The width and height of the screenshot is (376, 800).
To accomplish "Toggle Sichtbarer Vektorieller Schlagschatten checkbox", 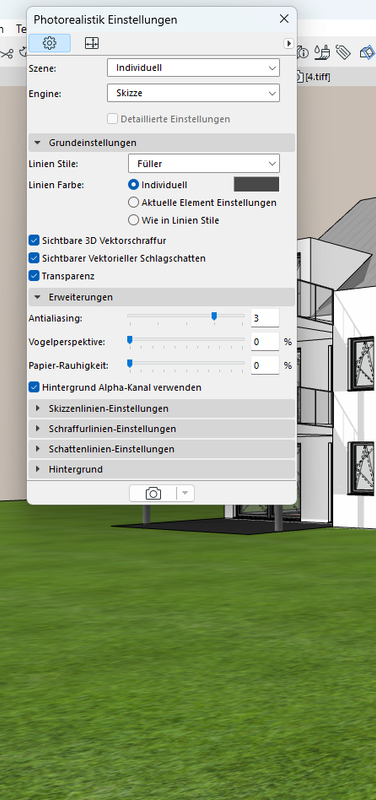I will [x=34, y=258].
